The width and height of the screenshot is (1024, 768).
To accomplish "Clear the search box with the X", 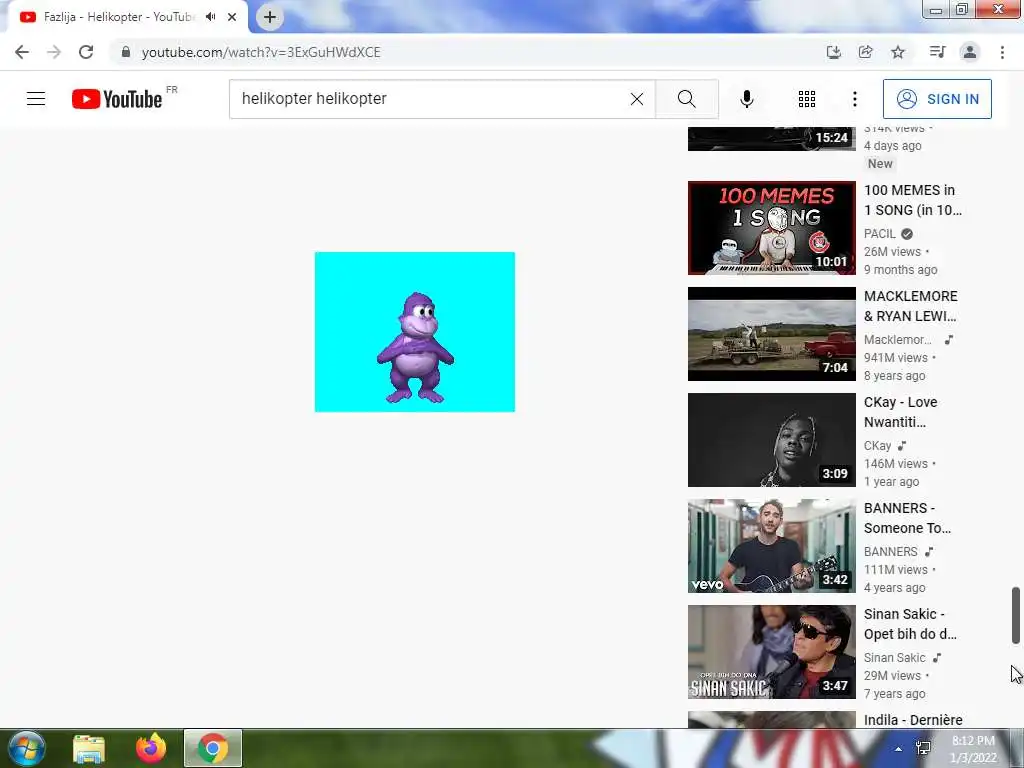I will [637, 99].
